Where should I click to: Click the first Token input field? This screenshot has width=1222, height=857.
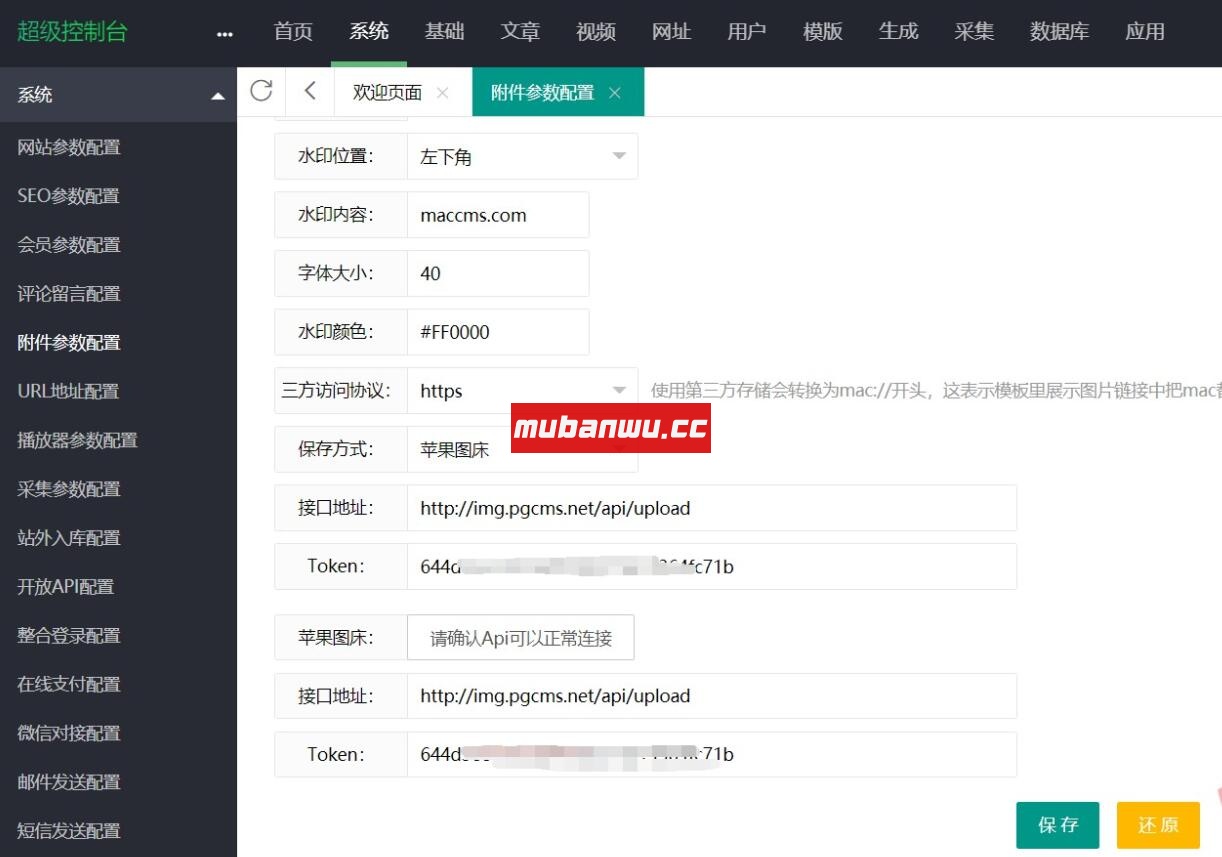pyautogui.click(x=712, y=567)
